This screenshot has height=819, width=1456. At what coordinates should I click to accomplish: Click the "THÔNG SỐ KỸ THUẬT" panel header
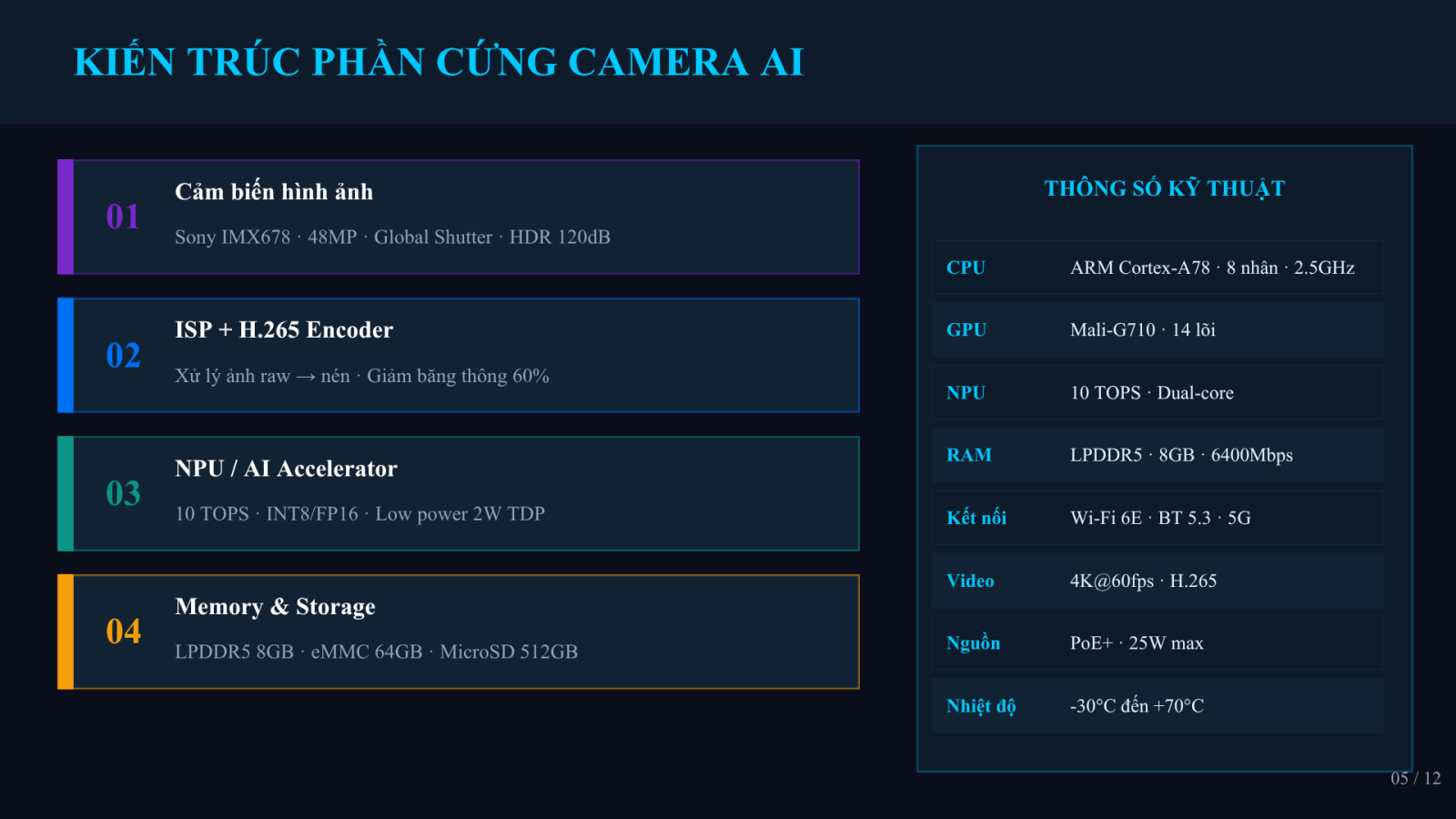click(x=1164, y=188)
